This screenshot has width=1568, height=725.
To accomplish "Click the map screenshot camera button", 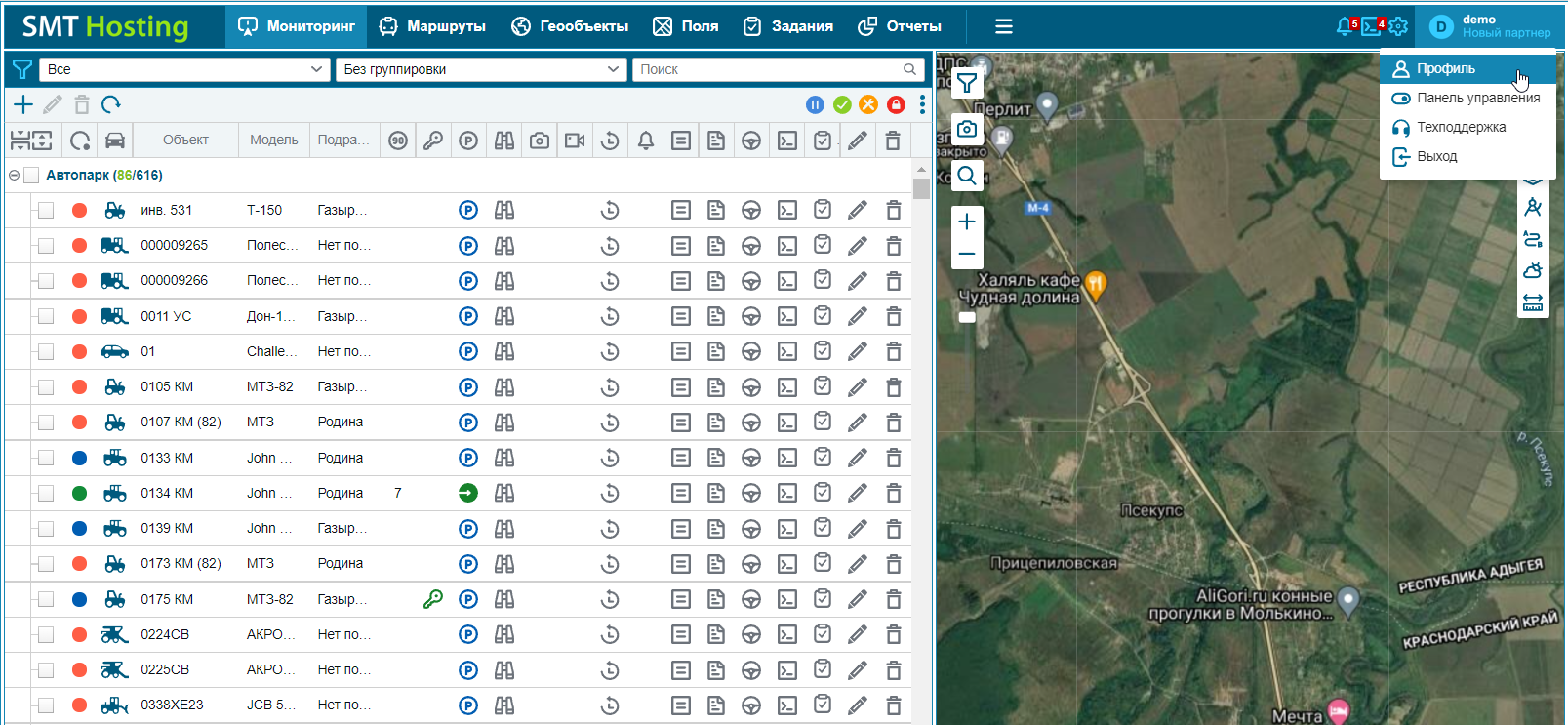I will click(x=967, y=129).
